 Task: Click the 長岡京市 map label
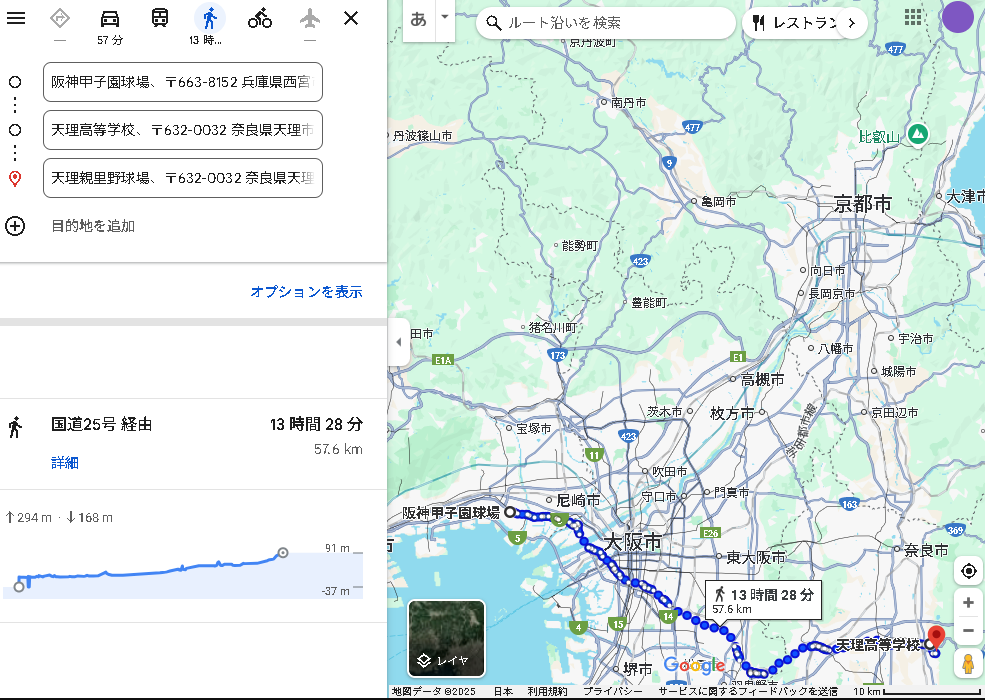coord(832,293)
